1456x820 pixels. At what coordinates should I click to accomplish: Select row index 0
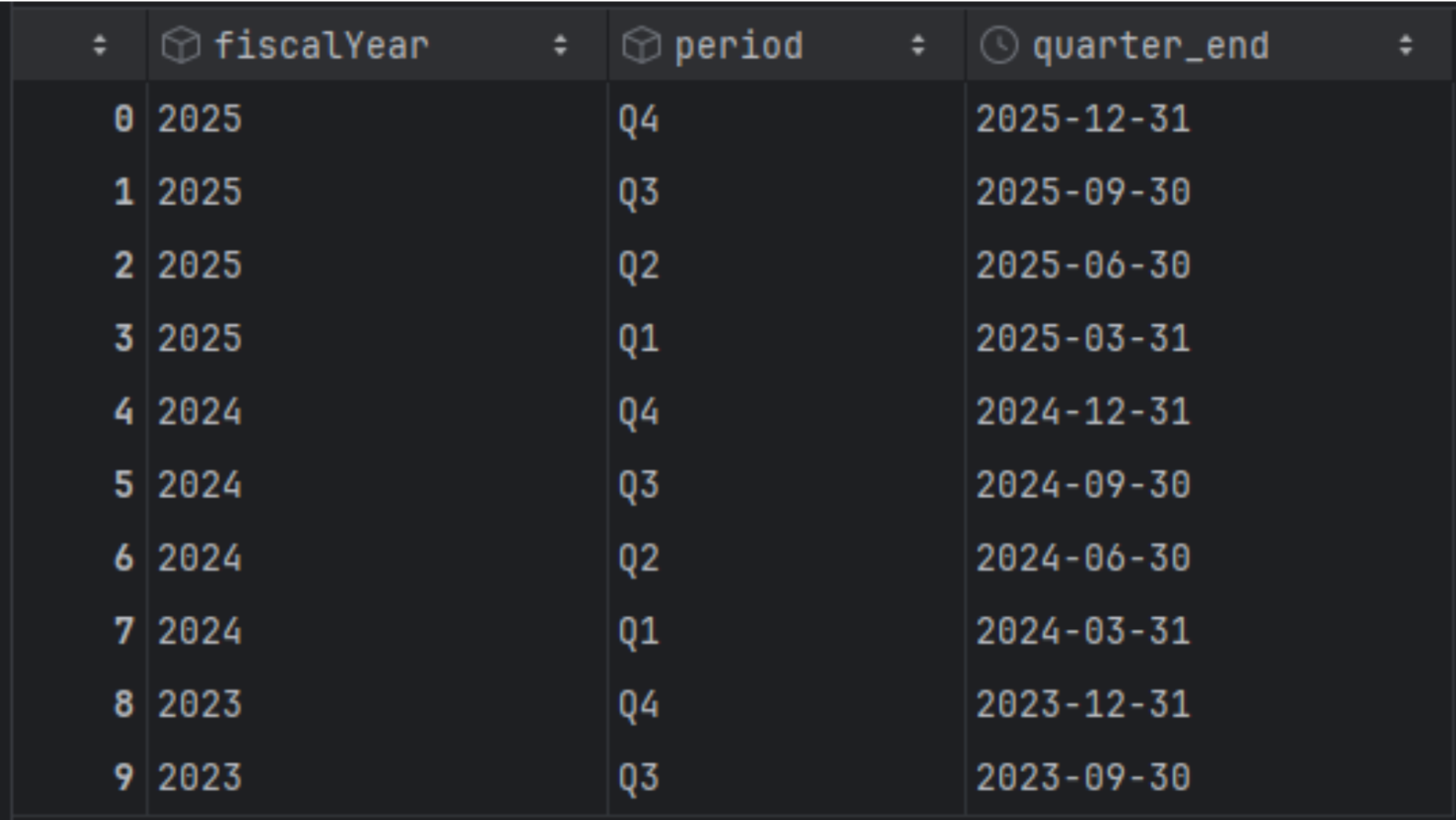[123, 119]
